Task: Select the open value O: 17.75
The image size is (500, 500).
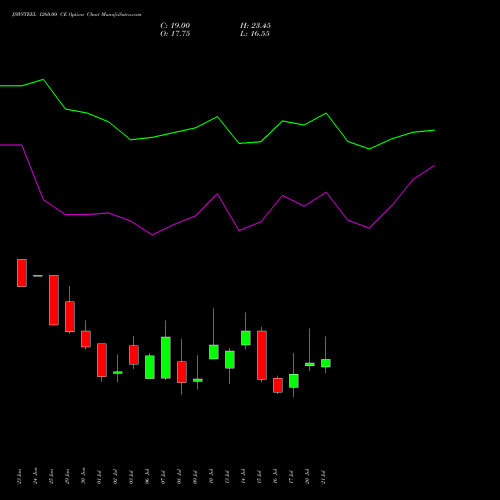Action: (x=175, y=34)
